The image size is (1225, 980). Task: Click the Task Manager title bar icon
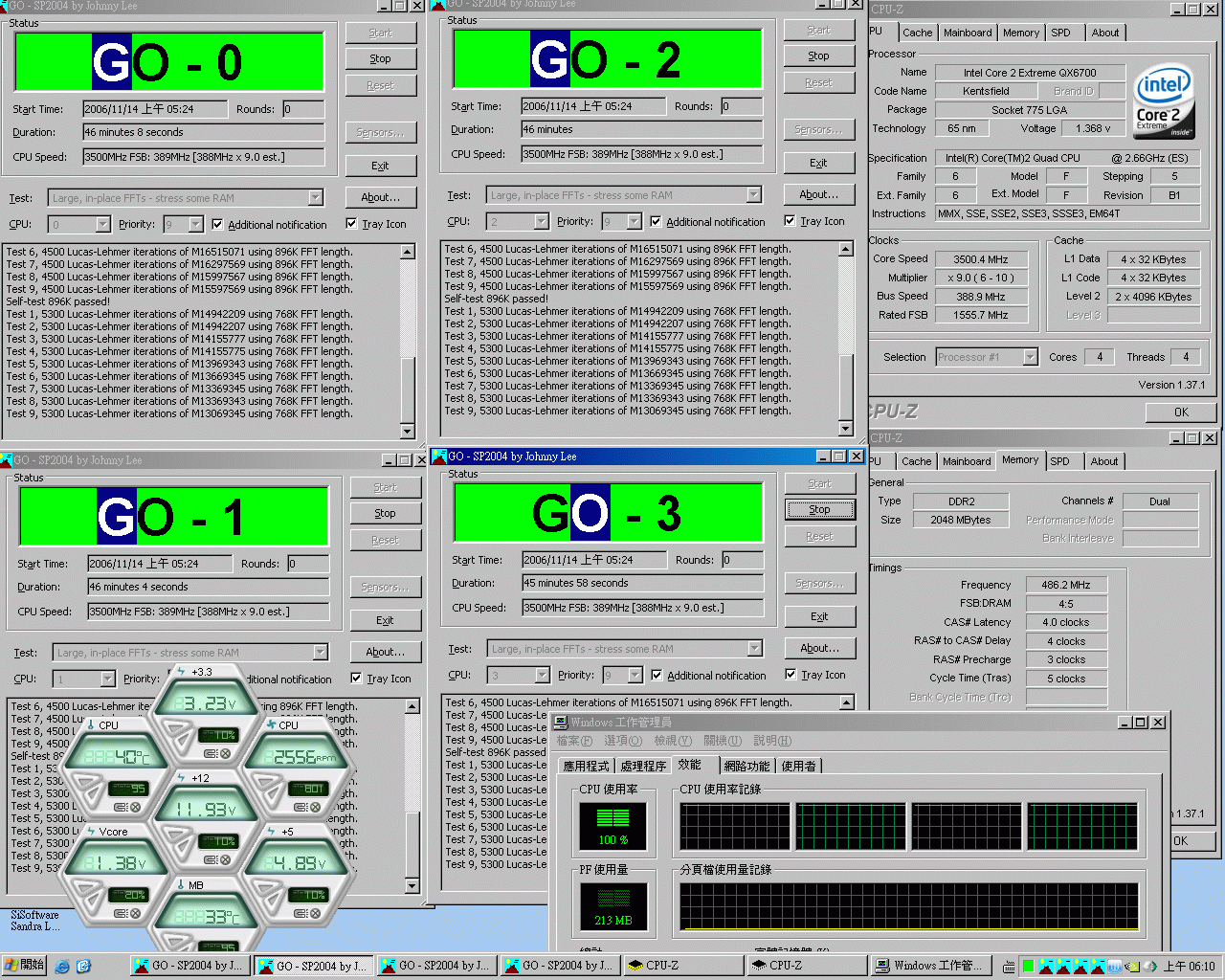tap(561, 722)
